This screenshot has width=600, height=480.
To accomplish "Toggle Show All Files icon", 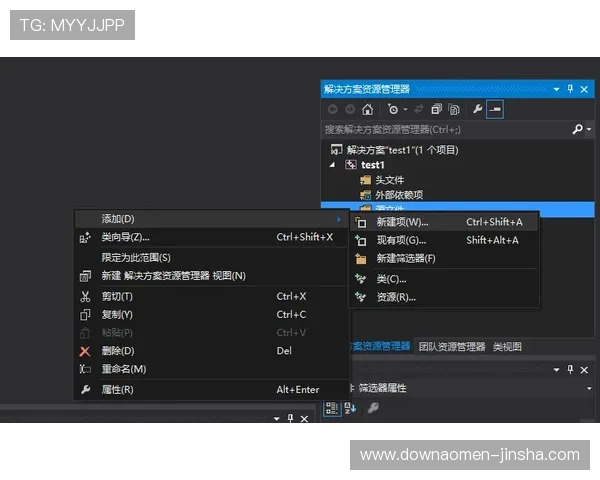I will [x=454, y=110].
